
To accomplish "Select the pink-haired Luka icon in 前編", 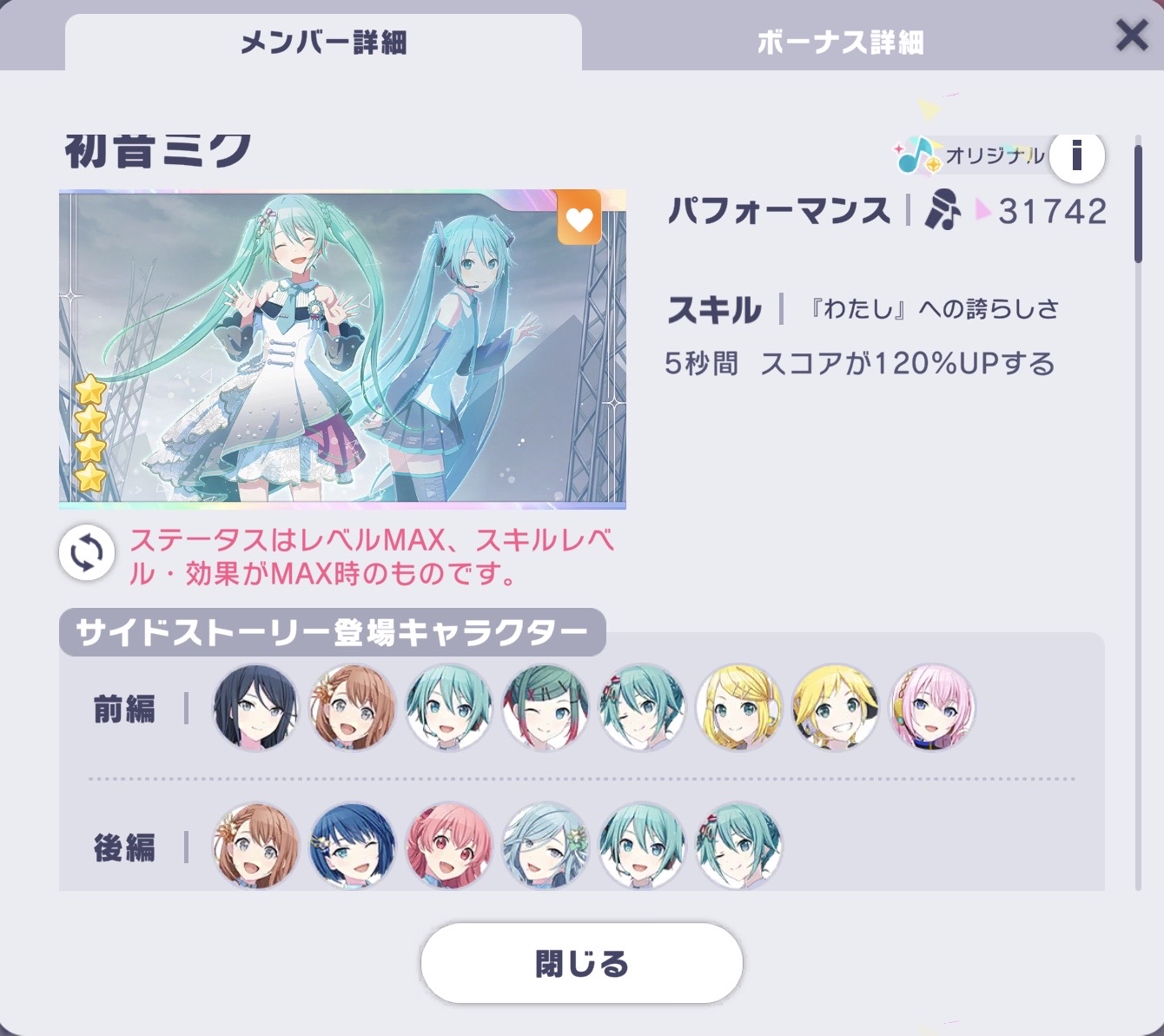I will pyautogui.click(x=933, y=708).
